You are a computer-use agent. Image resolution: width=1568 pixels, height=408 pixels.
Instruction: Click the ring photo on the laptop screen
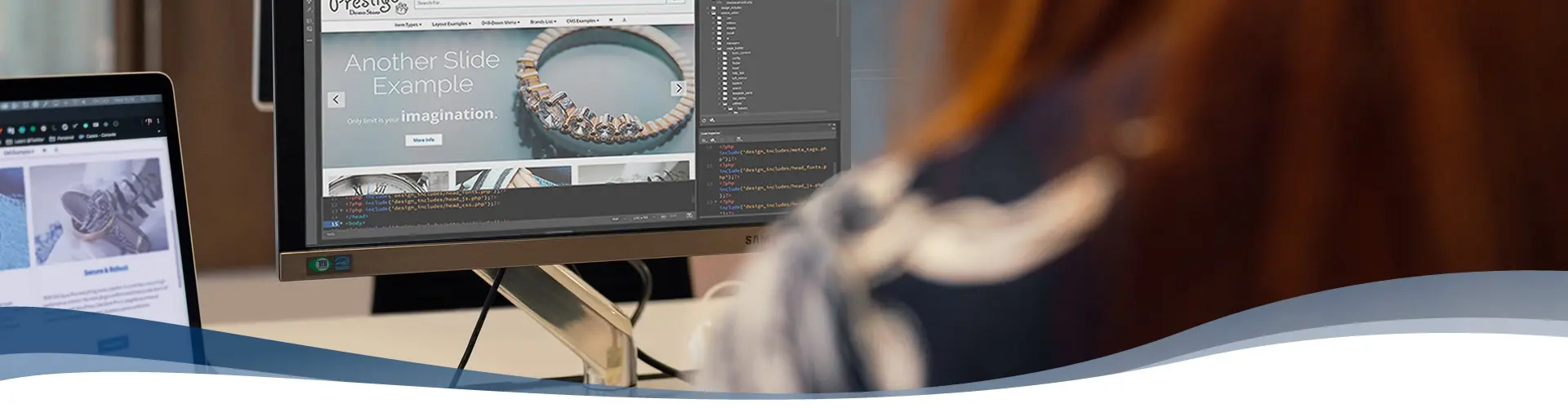100,210
